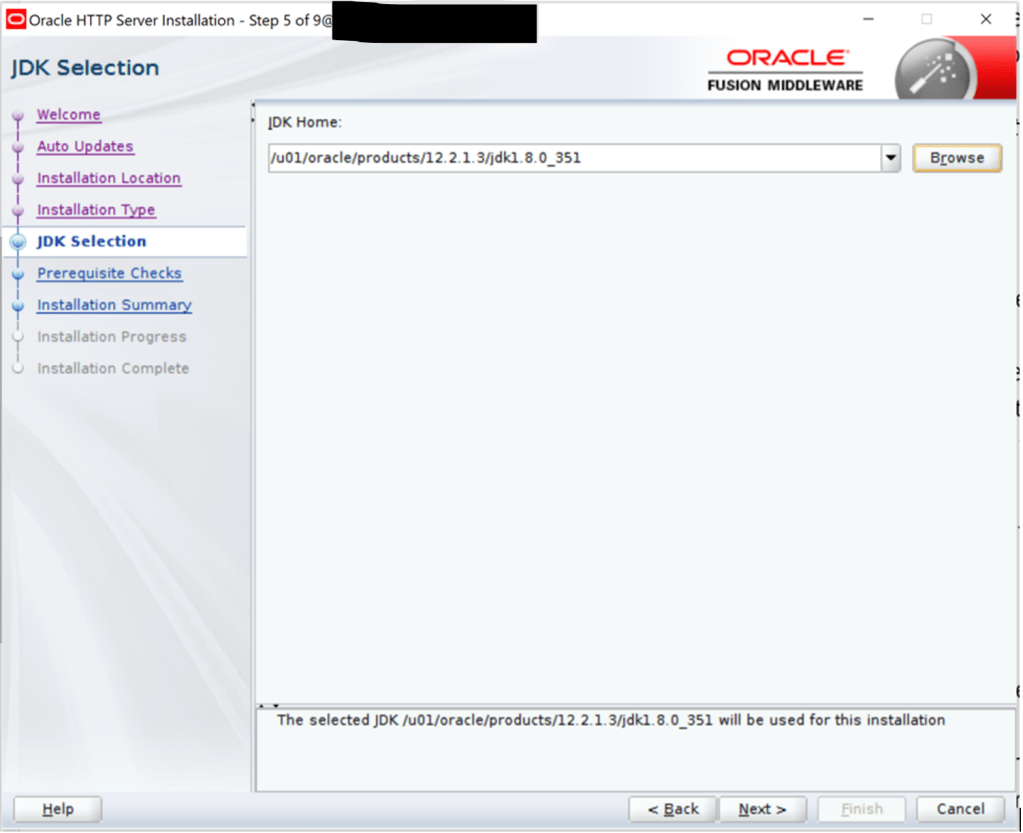This screenshot has width=1023, height=833.
Task: Select the Installation Summary step
Action: (x=114, y=306)
